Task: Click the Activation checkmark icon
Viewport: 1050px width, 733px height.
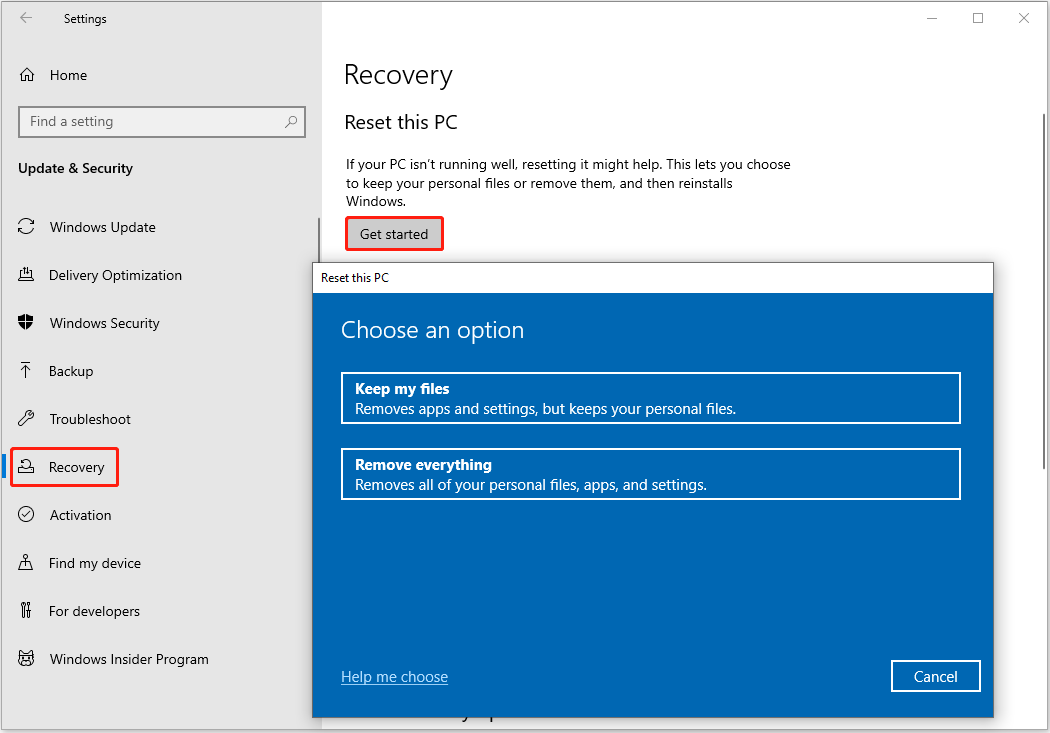Action: (x=24, y=515)
